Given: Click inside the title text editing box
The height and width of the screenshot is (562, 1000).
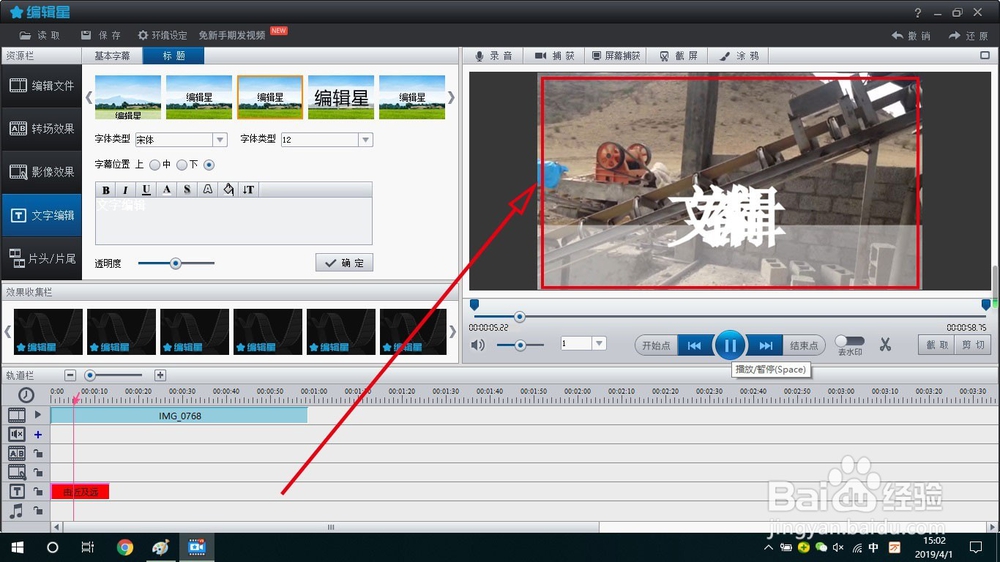Looking at the screenshot, I should [233, 221].
